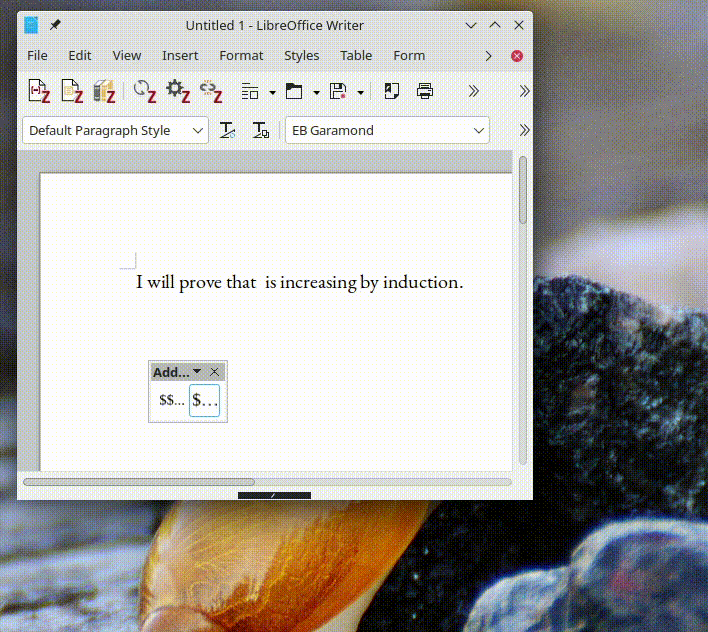The width and height of the screenshot is (708, 632).
Task: Click the Print icon
Action: tap(424, 91)
